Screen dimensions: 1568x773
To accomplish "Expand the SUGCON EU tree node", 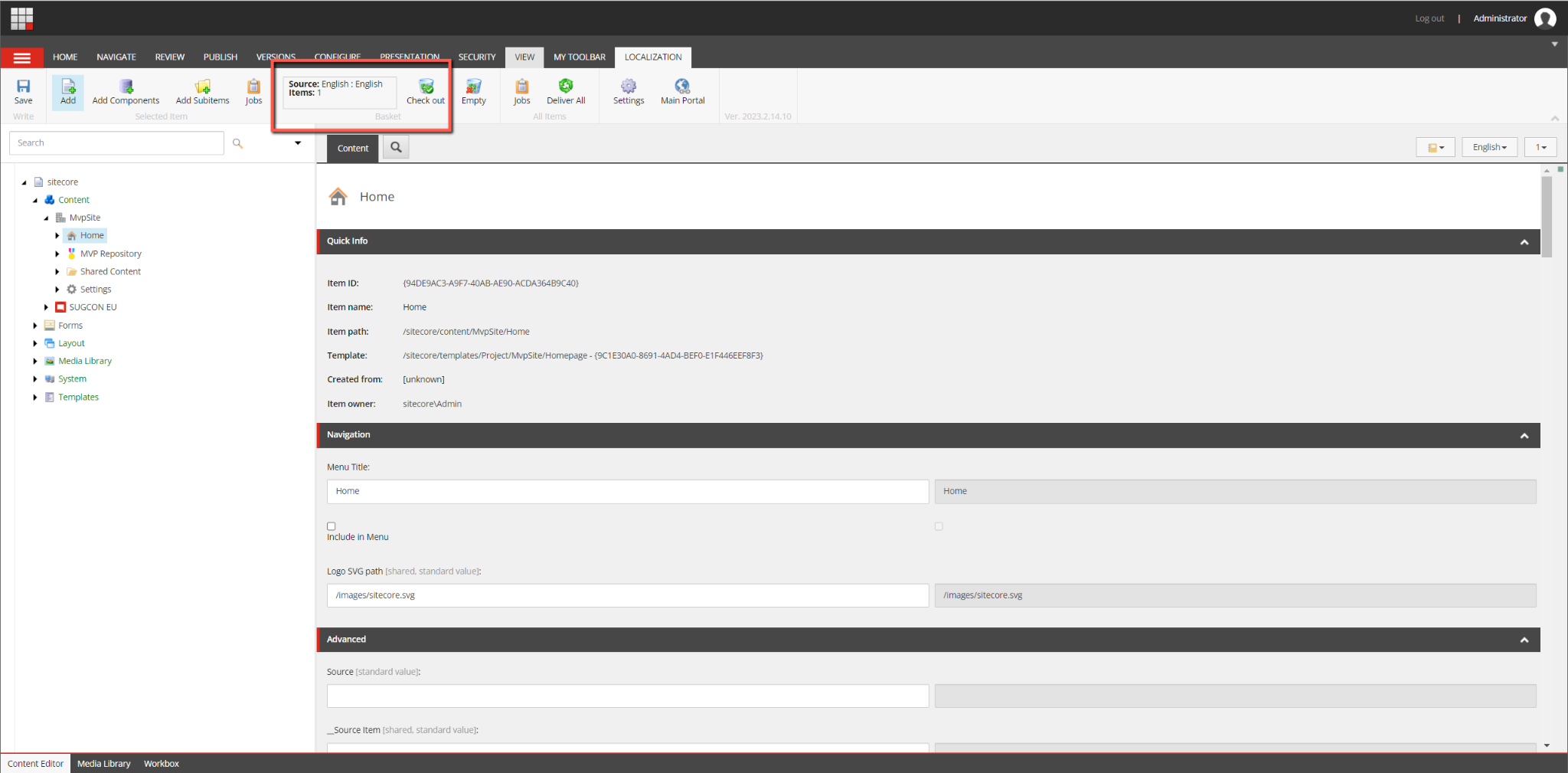I will click(x=46, y=307).
